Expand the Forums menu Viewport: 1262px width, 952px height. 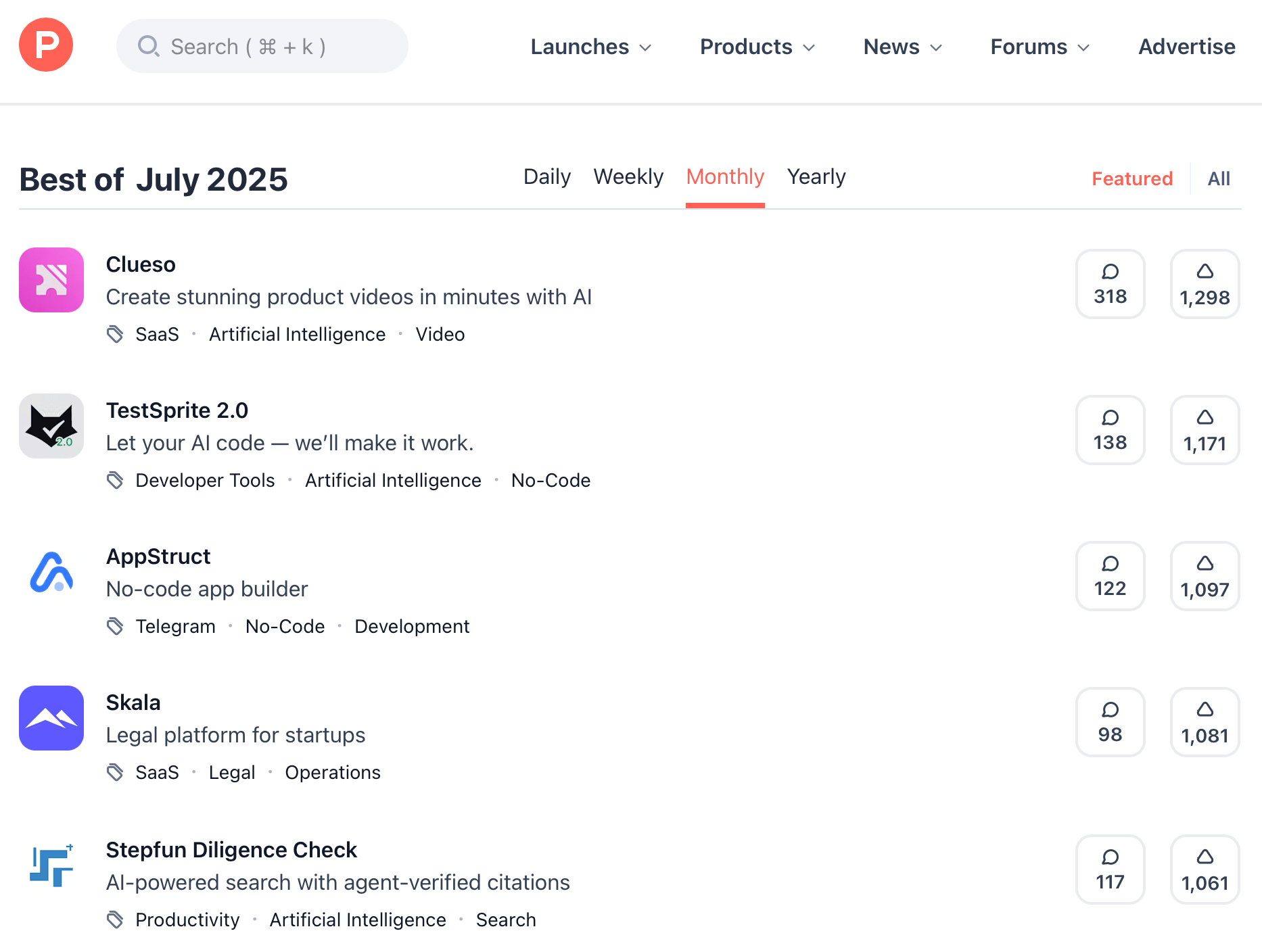click(x=1040, y=47)
